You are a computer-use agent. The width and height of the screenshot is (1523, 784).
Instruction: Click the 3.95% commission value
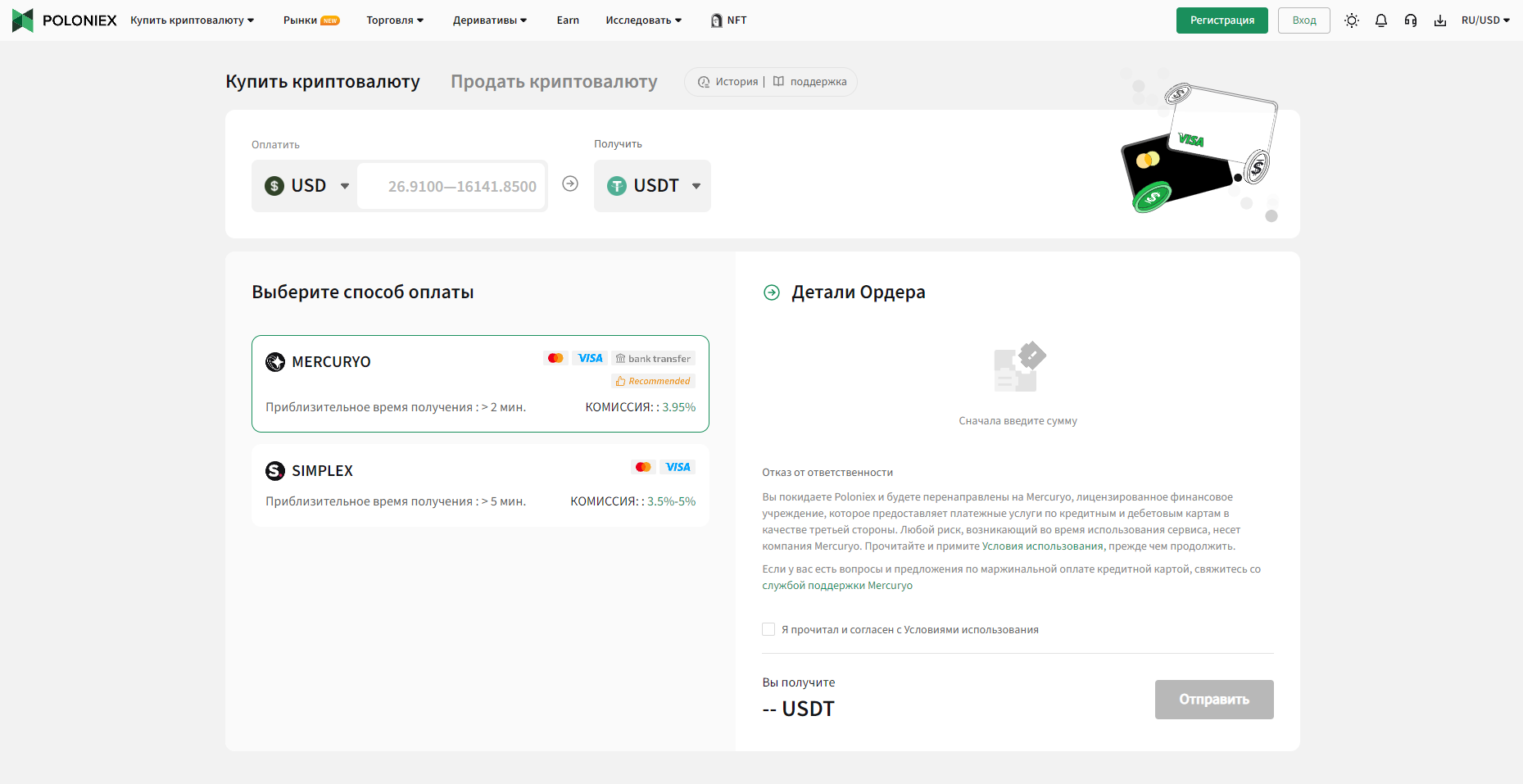pyautogui.click(x=679, y=407)
